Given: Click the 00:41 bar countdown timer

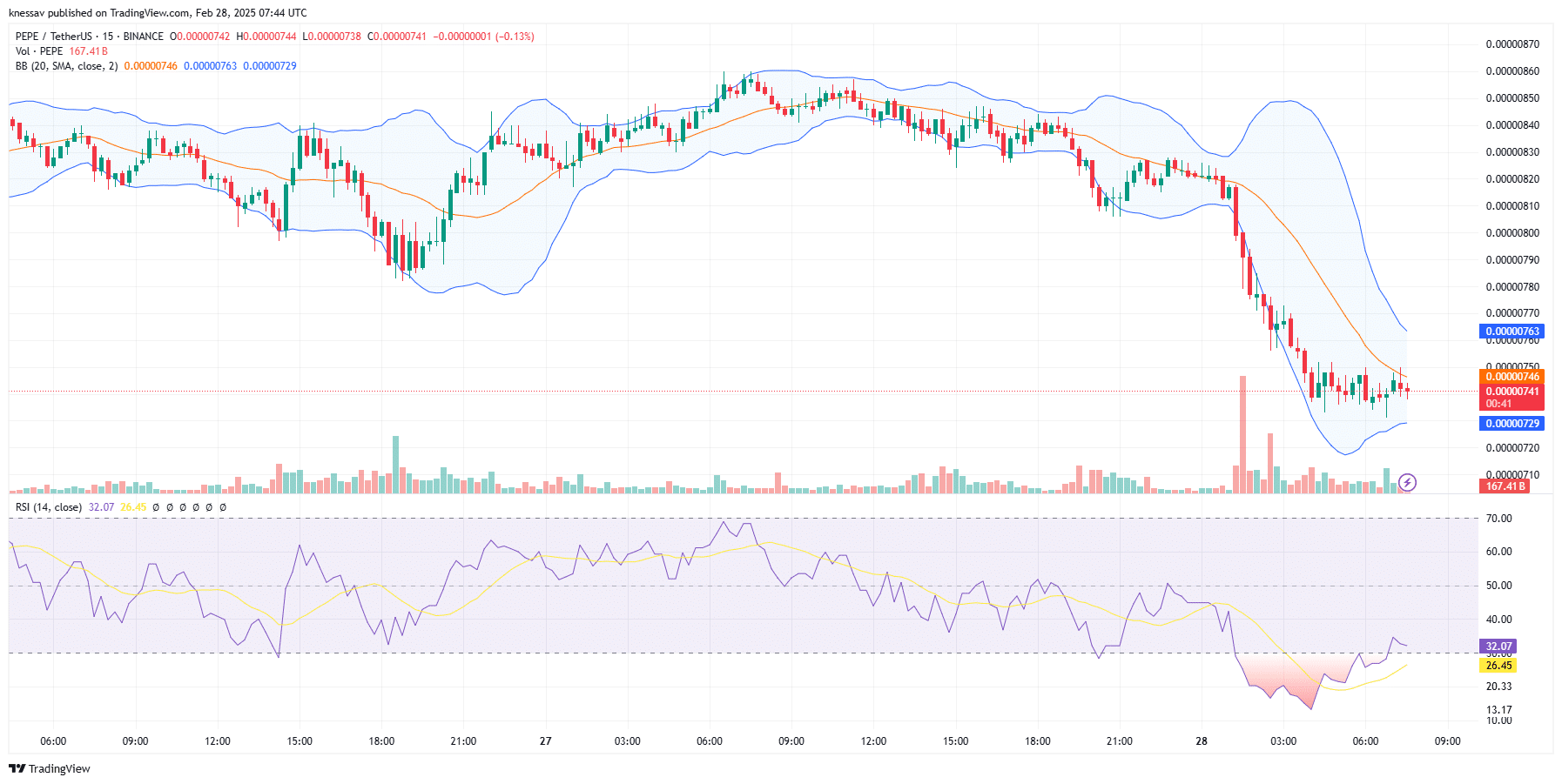Looking at the screenshot, I should pos(1498,404).
